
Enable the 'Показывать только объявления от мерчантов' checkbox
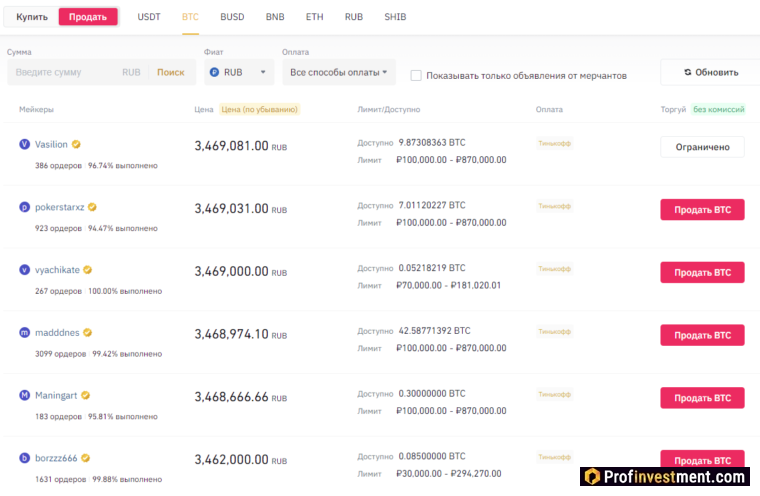click(x=416, y=76)
